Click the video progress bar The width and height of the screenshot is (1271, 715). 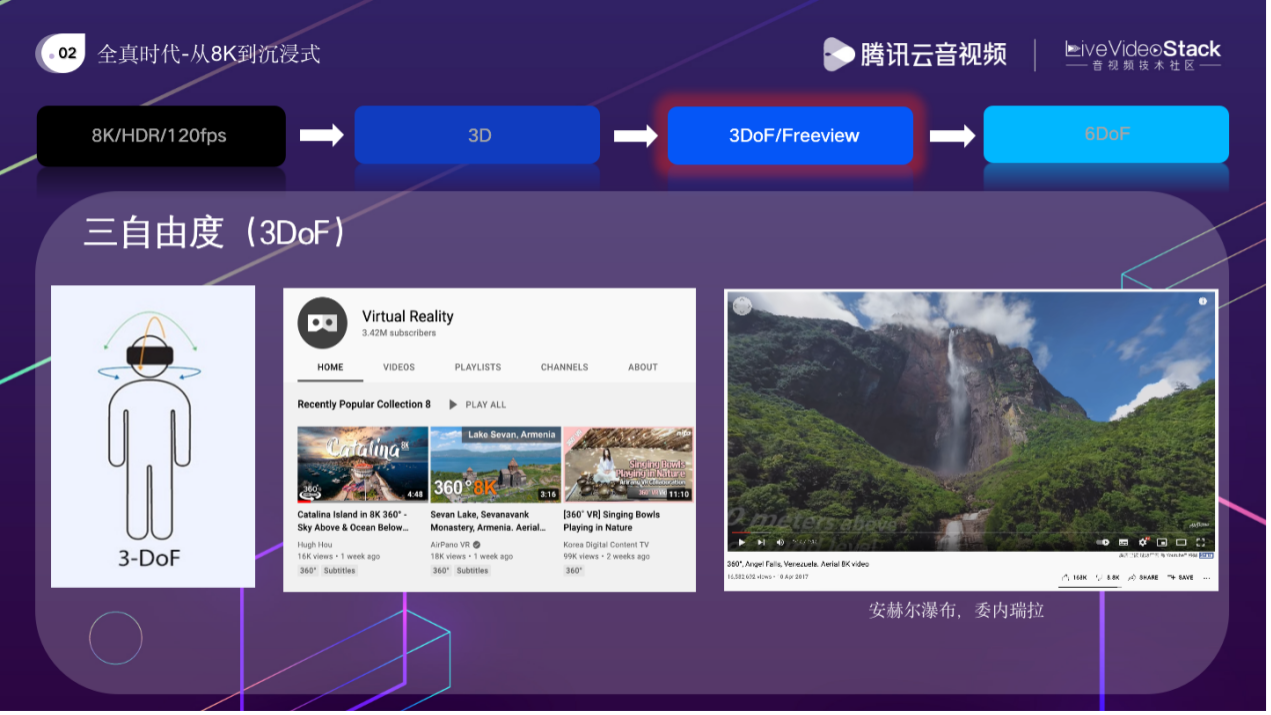pos(971,532)
